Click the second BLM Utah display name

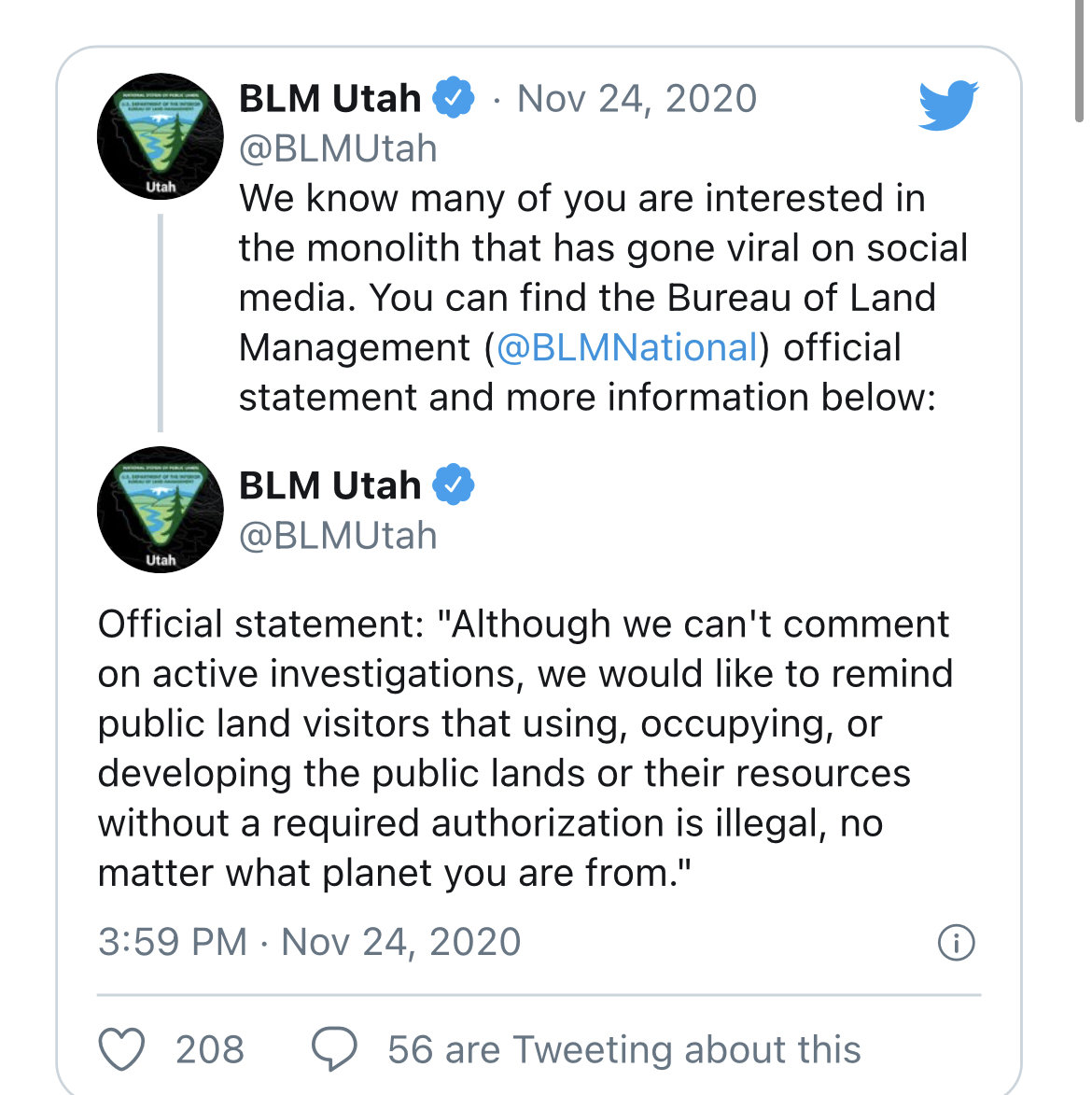point(329,485)
